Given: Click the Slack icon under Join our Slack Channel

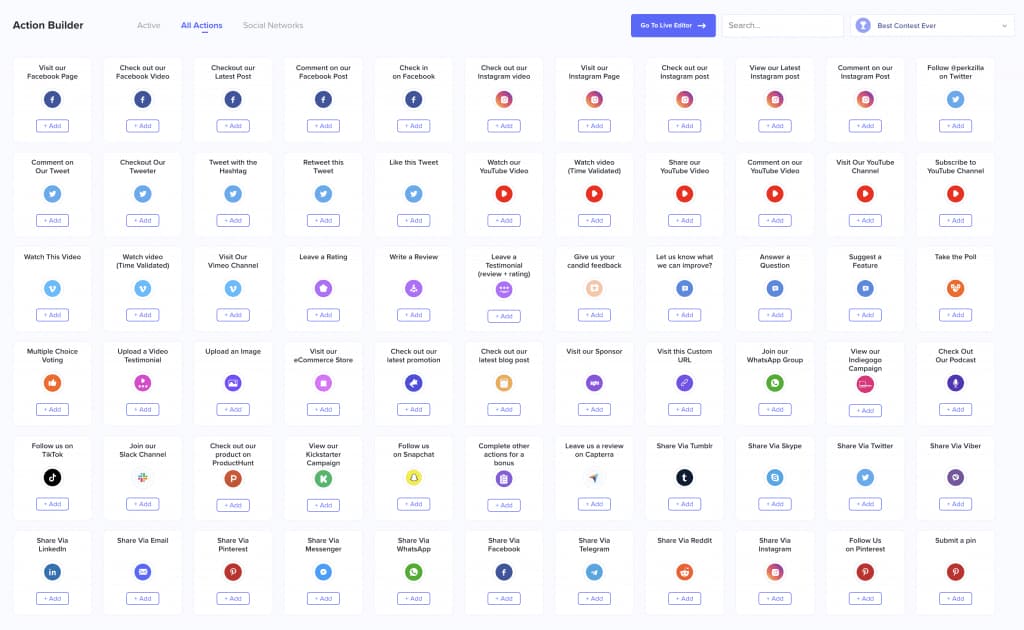Looking at the screenshot, I should [x=142, y=478].
